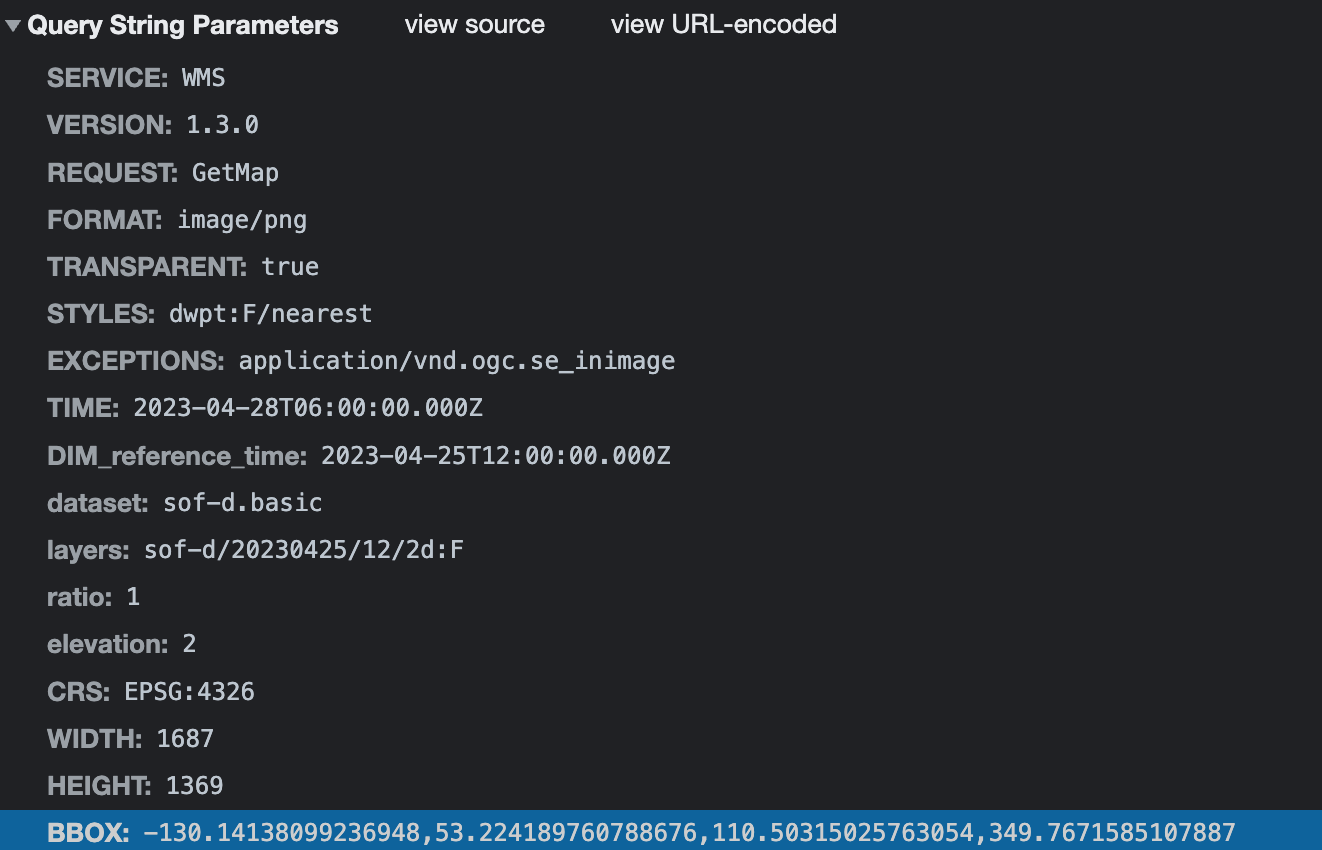This screenshot has height=850, width=1322.
Task: Select the SERVICE parameter value WMS
Action: click(x=203, y=77)
